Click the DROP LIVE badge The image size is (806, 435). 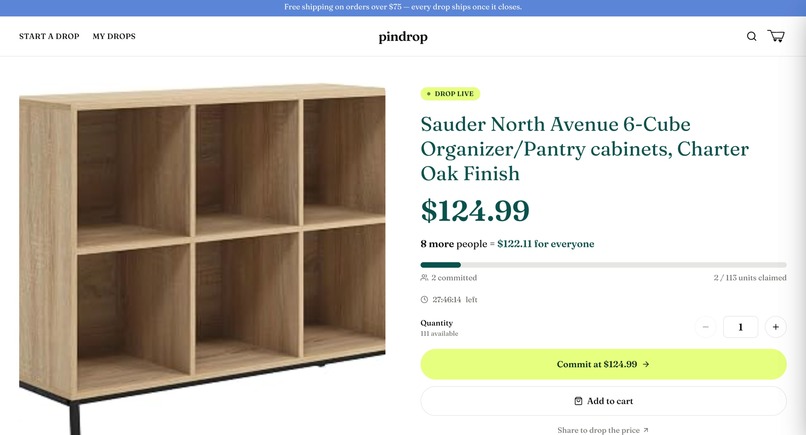pos(450,94)
